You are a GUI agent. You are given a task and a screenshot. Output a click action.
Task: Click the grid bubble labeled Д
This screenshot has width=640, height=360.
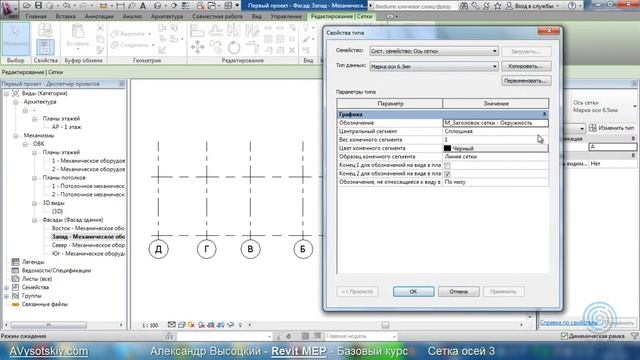click(158, 249)
